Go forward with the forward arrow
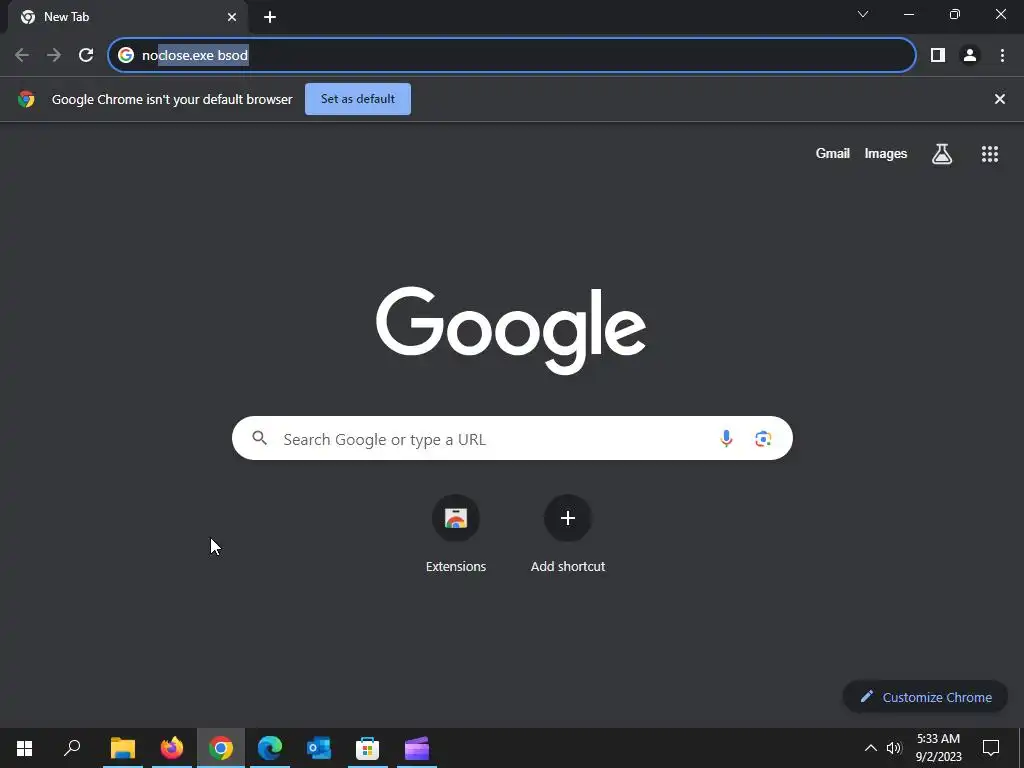1024x768 pixels. (54, 55)
